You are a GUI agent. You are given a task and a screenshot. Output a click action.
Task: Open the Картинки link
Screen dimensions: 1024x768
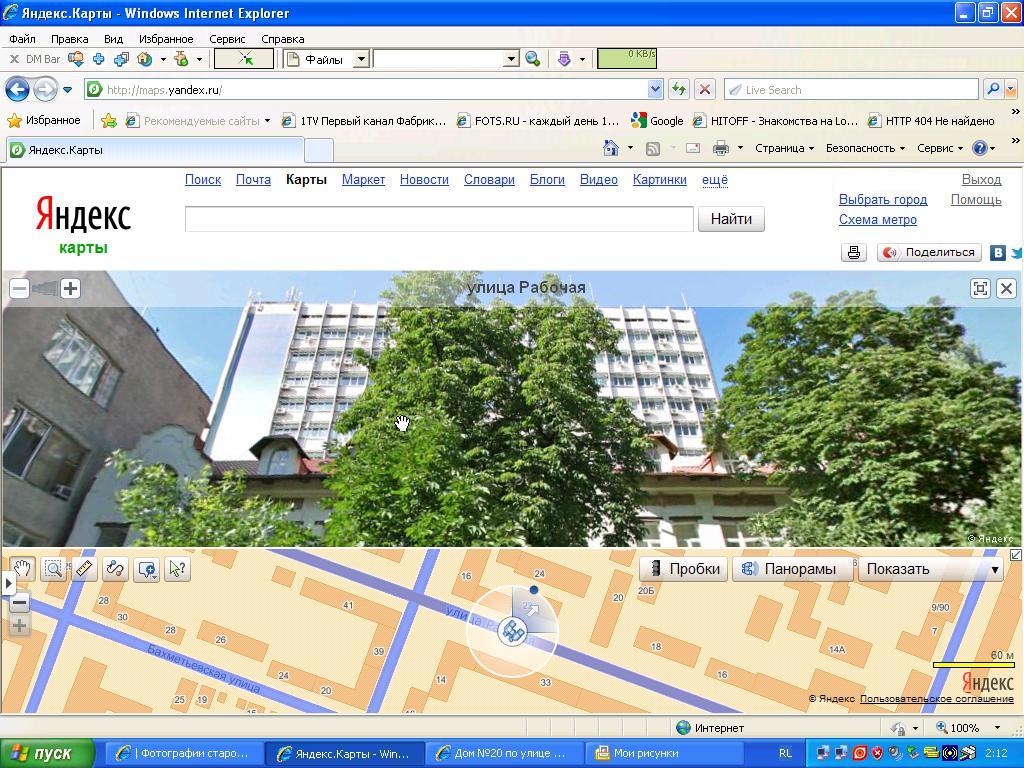(x=660, y=180)
